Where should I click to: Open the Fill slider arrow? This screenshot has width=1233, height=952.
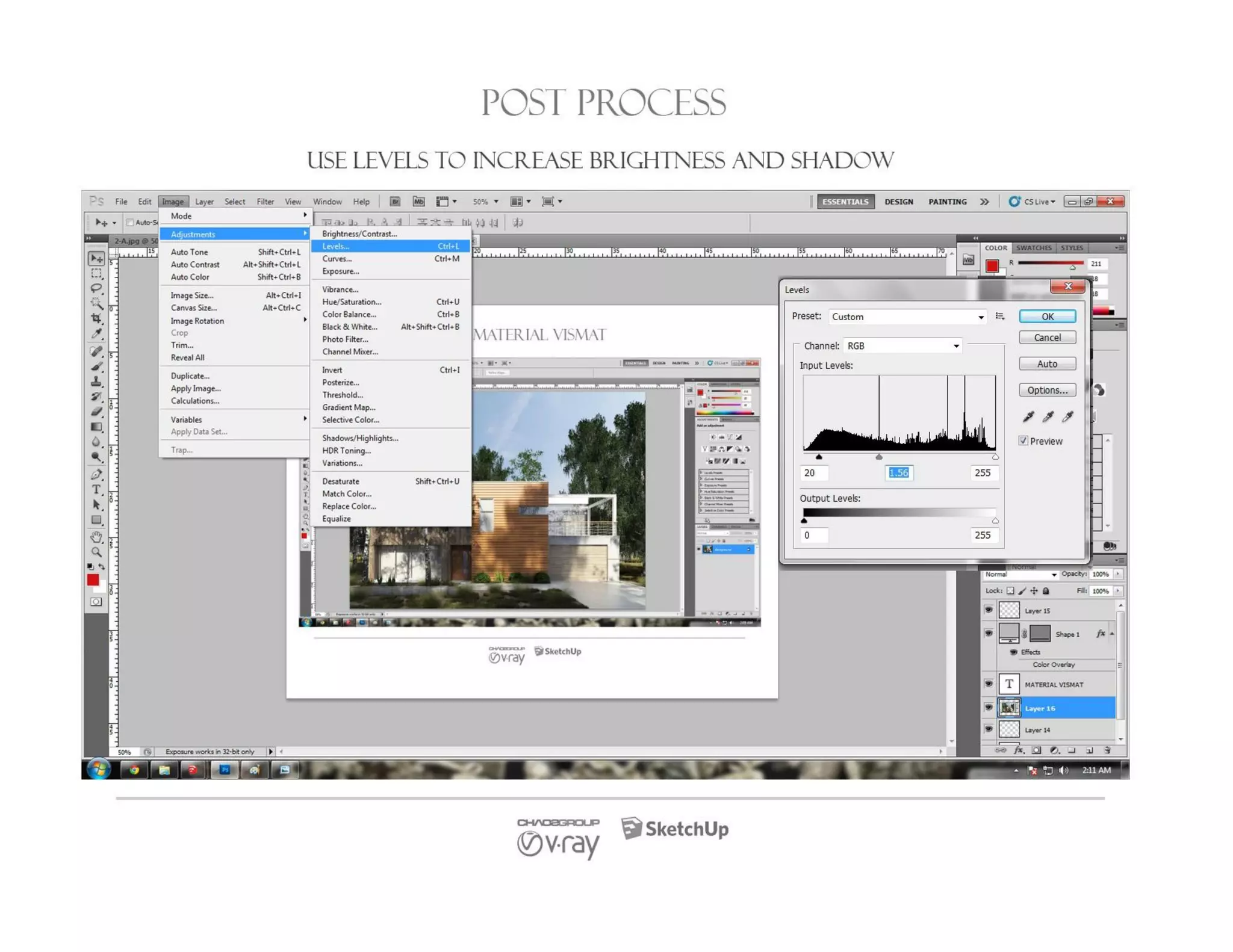(1118, 591)
